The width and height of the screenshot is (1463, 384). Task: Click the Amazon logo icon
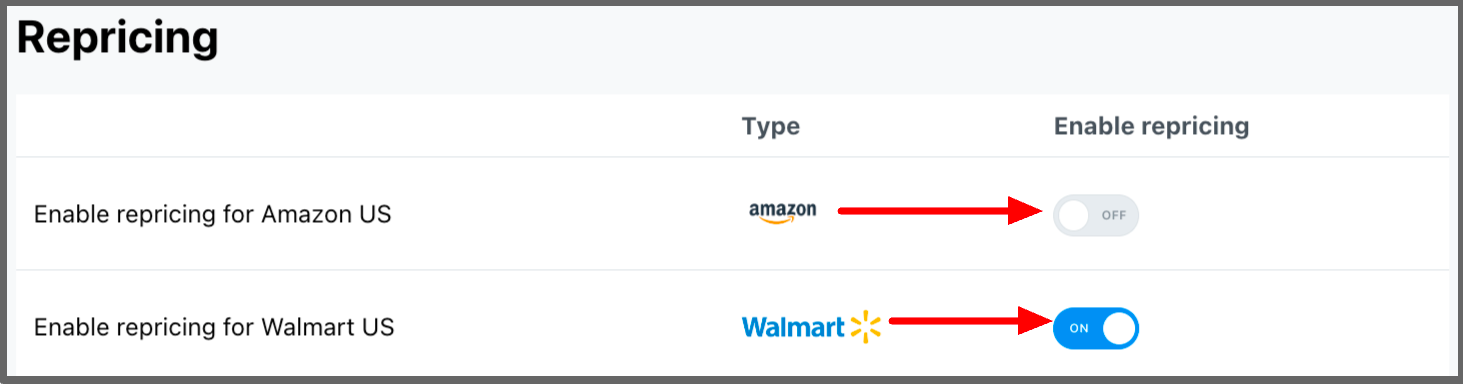(783, 213)
